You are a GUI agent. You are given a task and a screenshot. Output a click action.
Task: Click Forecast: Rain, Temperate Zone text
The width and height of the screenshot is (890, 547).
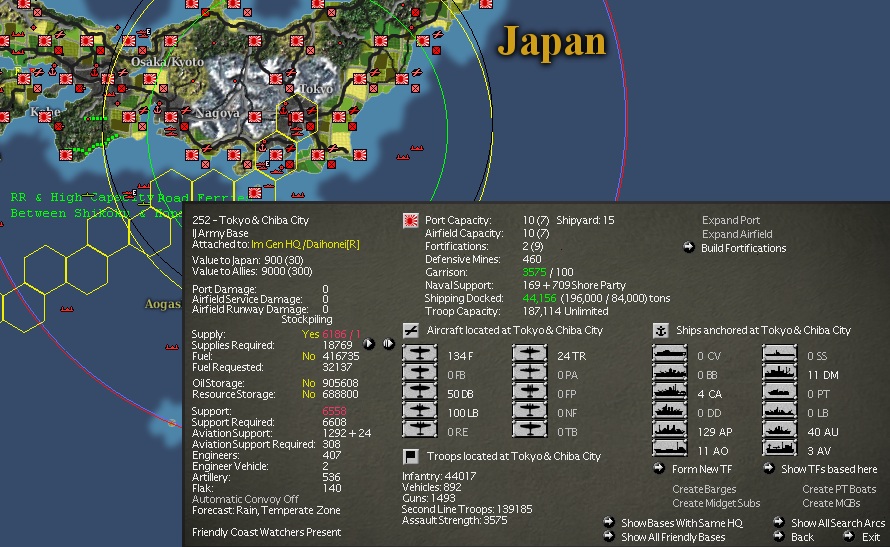coord(266,510)
